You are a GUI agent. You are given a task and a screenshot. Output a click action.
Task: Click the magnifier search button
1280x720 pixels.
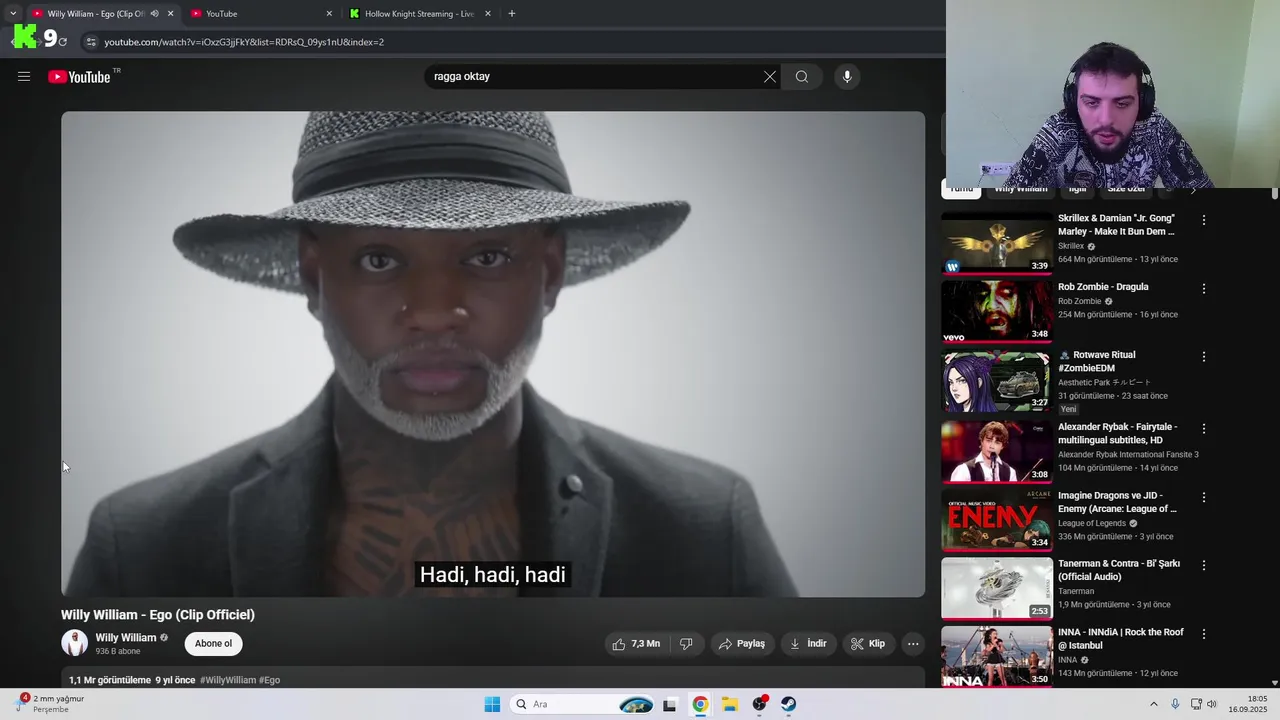click(x=802, y=77)
